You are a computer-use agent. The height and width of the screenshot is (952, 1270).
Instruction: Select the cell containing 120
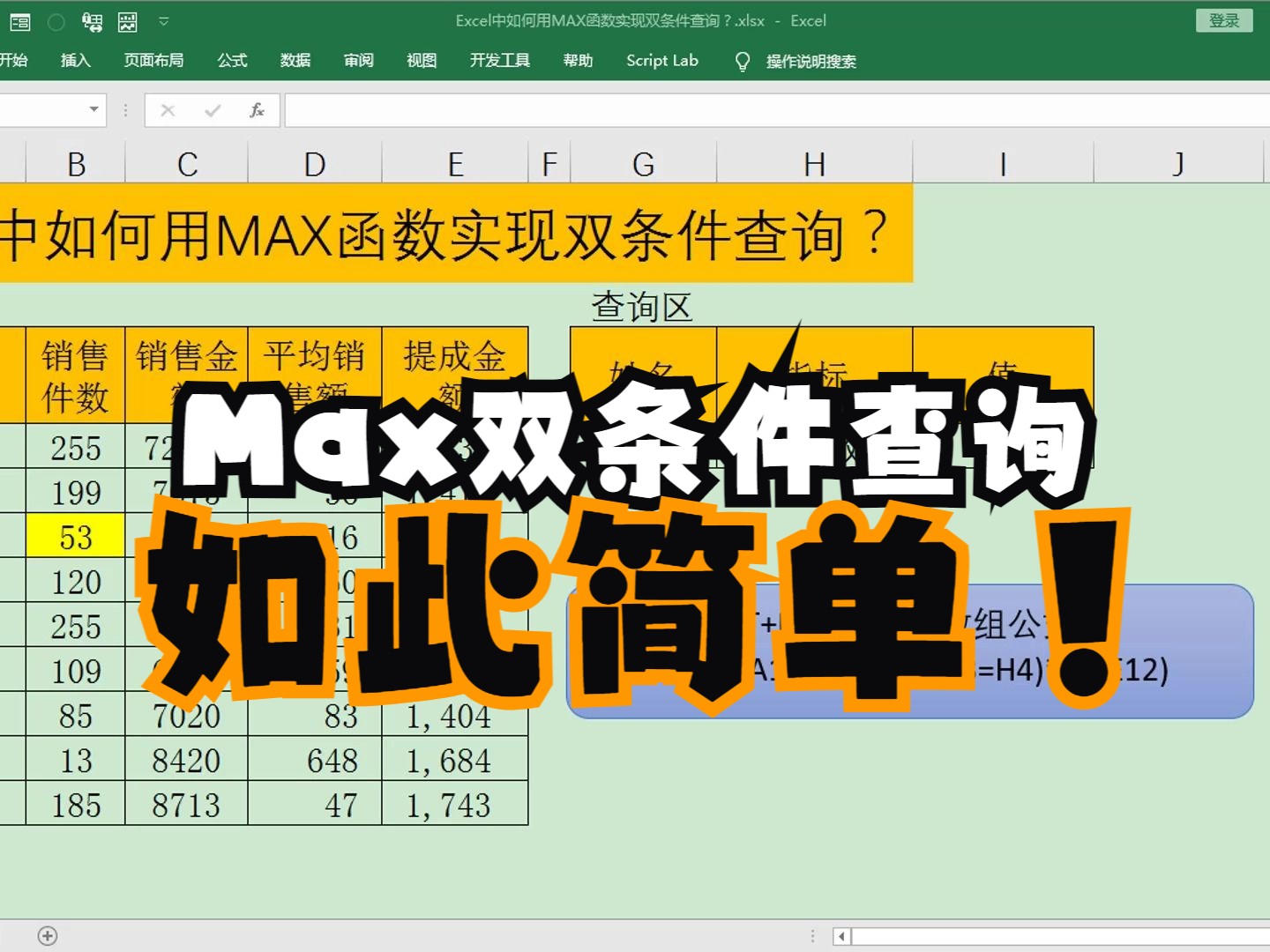[x=76, y=581]
